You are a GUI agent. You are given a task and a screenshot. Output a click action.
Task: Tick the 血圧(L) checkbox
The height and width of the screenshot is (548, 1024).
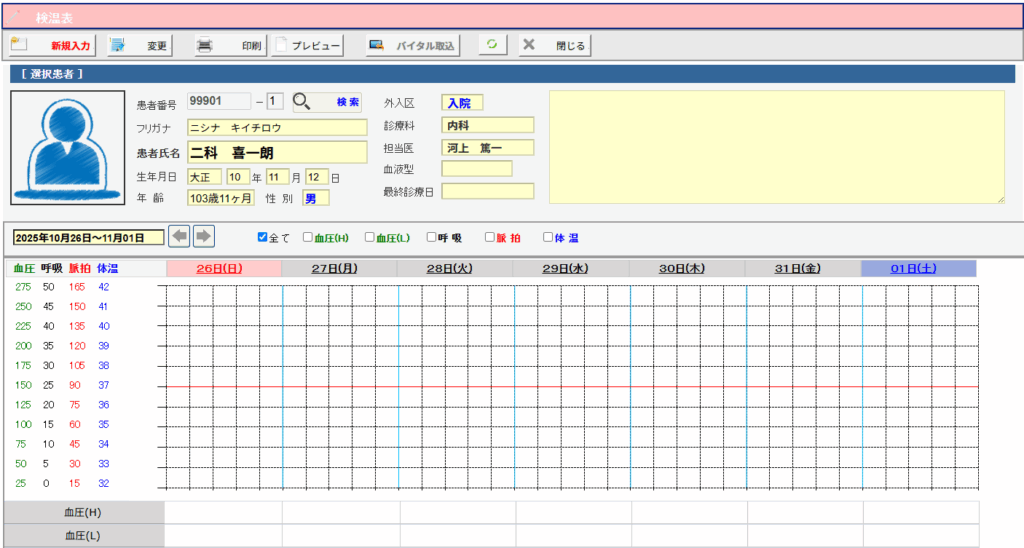[370, 238]
